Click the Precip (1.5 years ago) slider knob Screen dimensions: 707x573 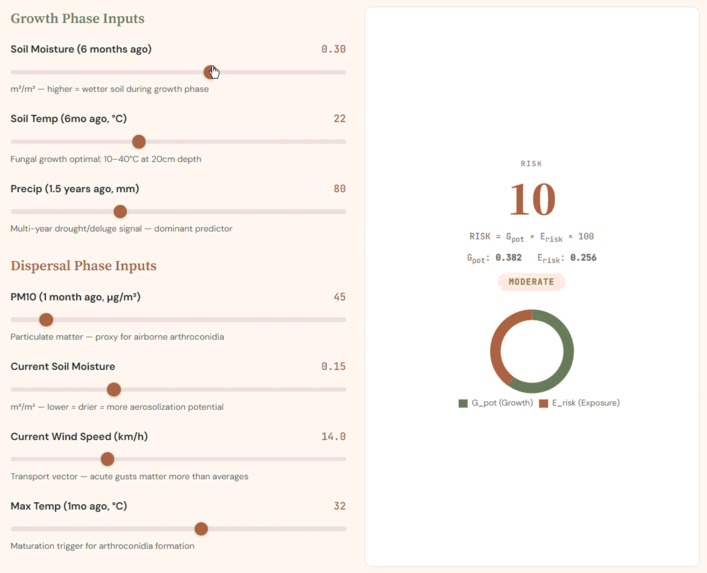click(x=120, y=211)
